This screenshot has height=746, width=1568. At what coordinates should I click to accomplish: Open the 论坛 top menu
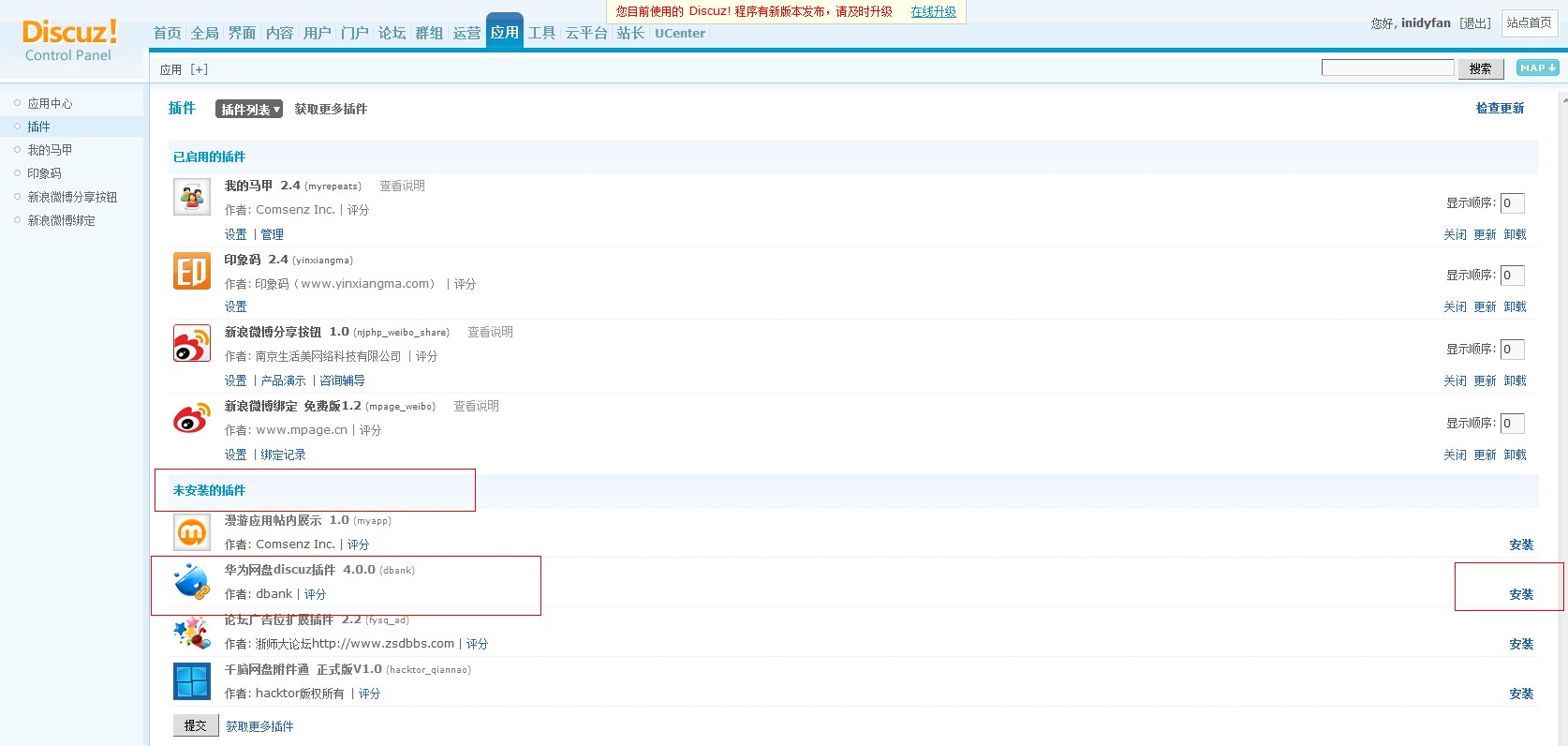tap(392, 33)
